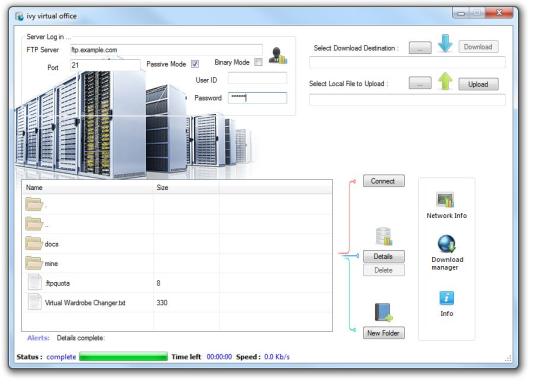
Task: Click the Port input field
Action: point(105,65)
